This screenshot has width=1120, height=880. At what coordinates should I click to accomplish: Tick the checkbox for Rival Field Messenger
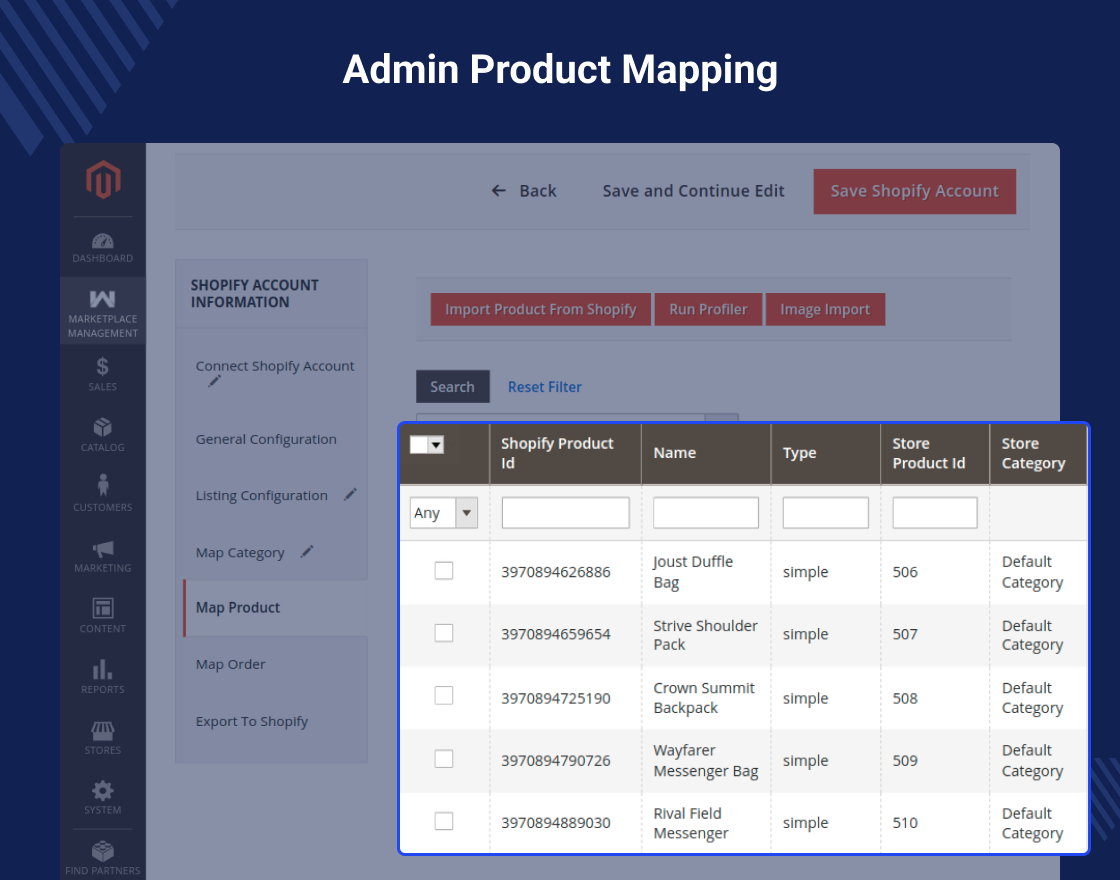pos(444,821)
